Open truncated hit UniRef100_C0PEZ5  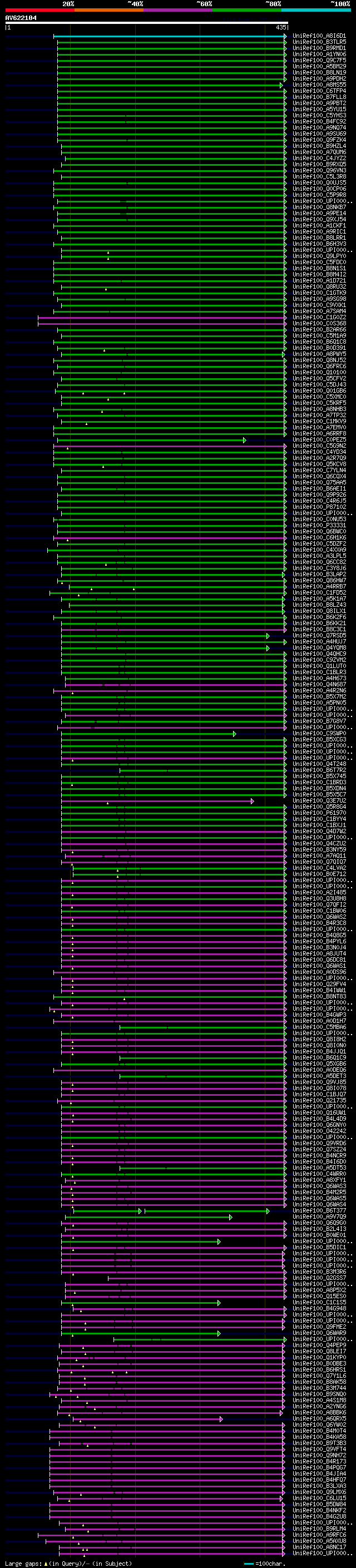tap(319, 440)
